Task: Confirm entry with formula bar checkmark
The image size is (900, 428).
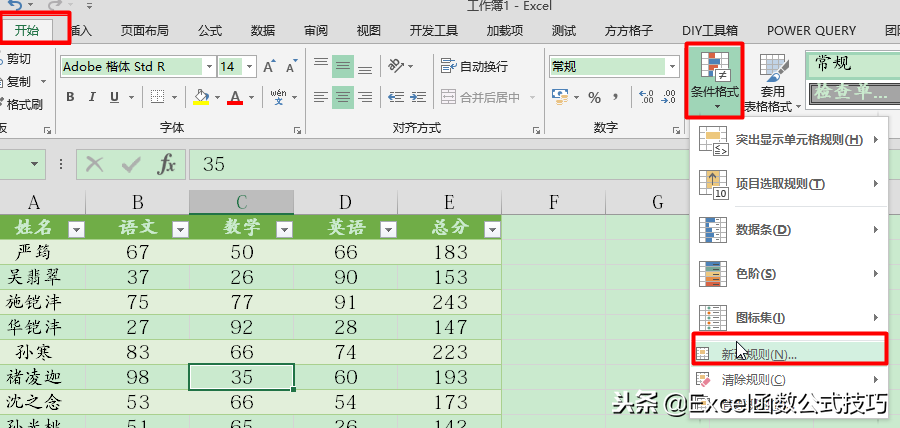Action: [x=131, y=165]
